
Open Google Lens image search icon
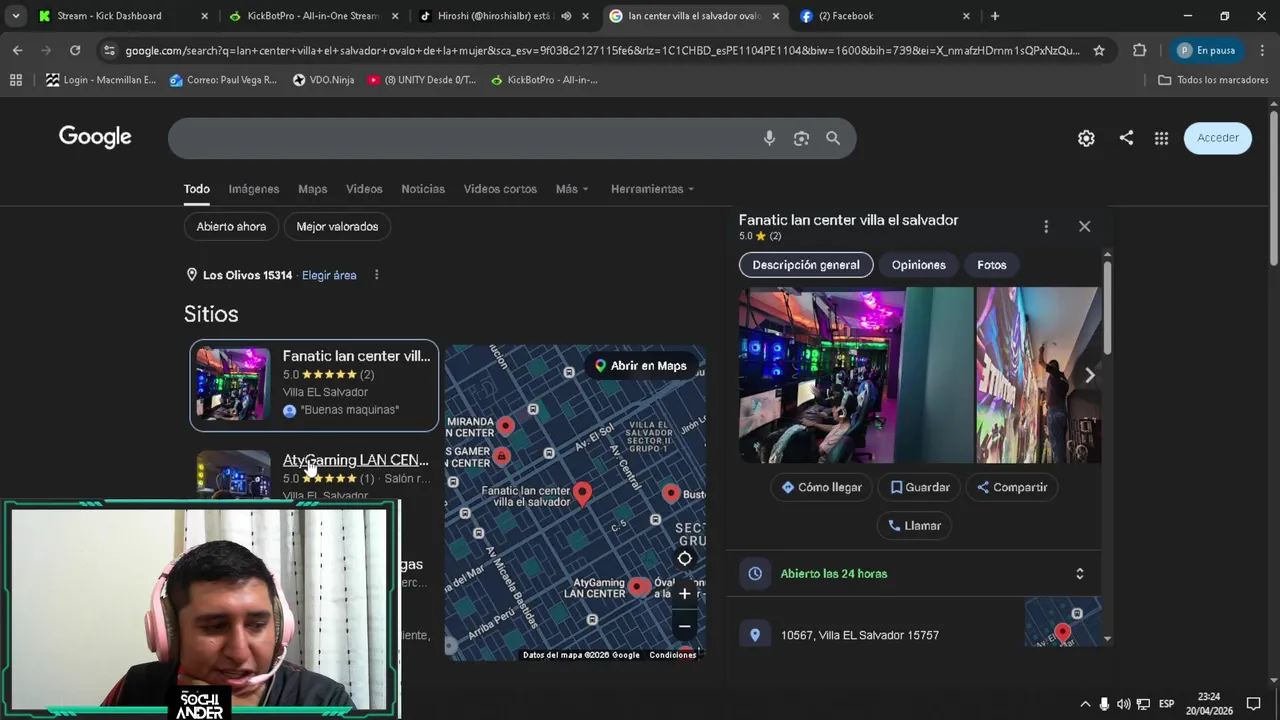(x=801, y=138)
